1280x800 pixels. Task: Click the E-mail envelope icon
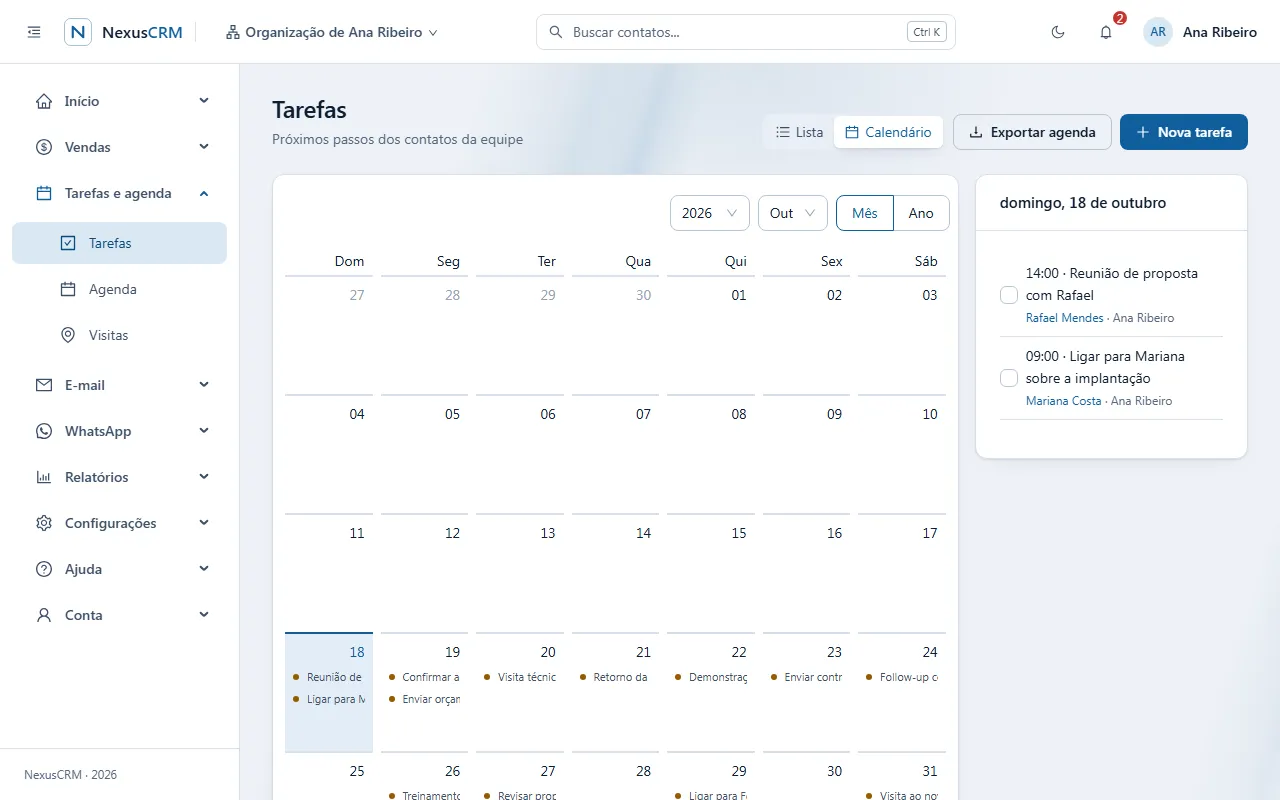tap(44, 385)
